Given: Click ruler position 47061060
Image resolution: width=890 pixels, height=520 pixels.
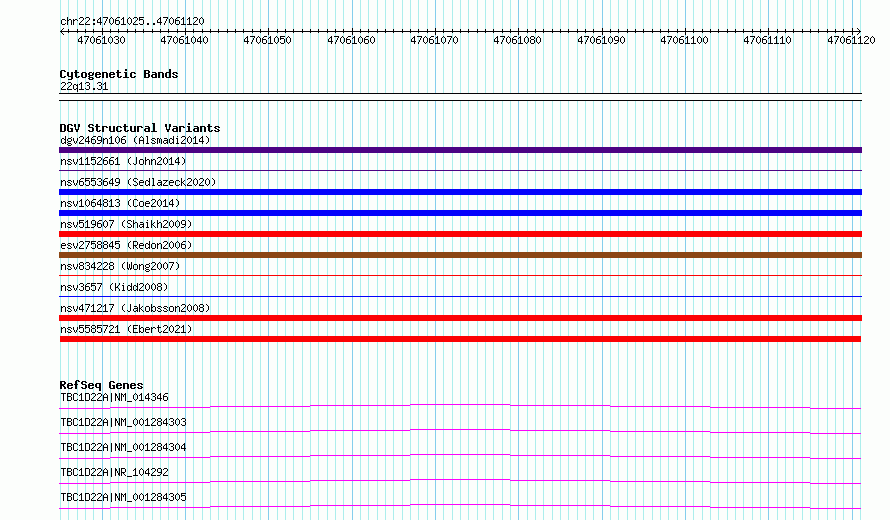Looking at the screenshot, I should (x=351, y=40).
